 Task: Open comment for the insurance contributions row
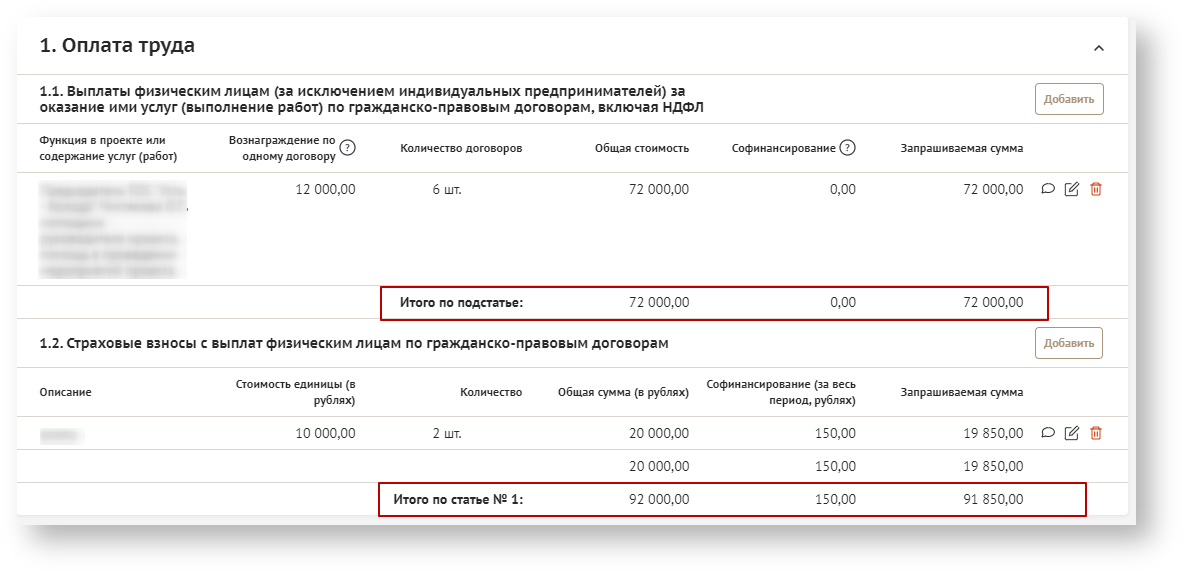point(1048,433)
